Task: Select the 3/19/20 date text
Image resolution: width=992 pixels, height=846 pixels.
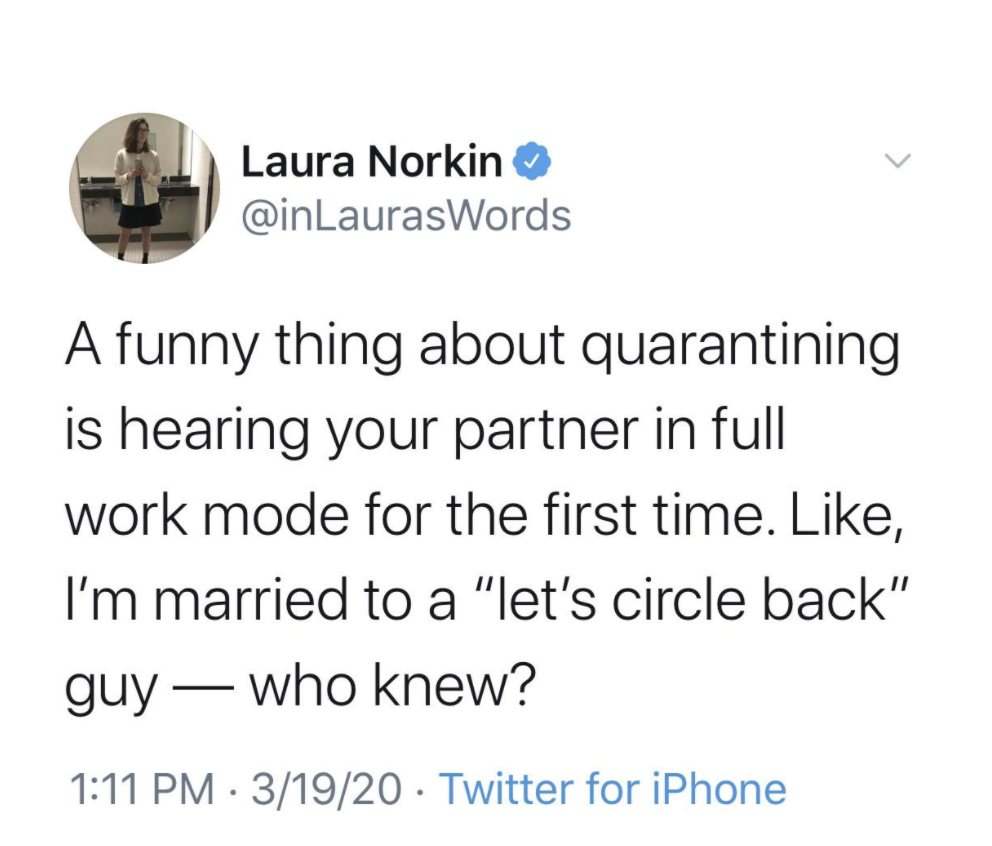Action: [326, 789]
